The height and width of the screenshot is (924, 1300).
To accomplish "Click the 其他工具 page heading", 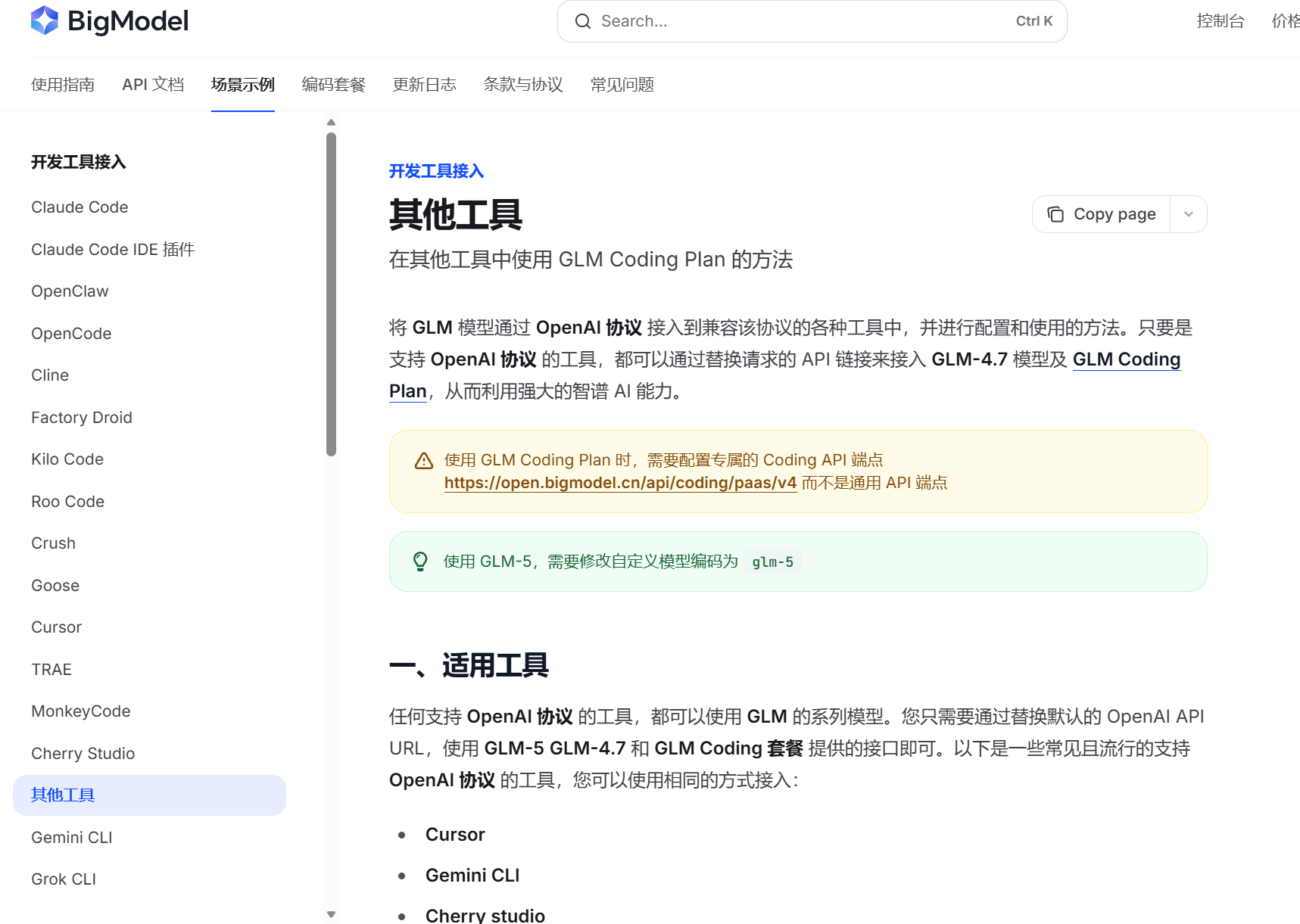I will pyautogui.click(x=456, y=215).
